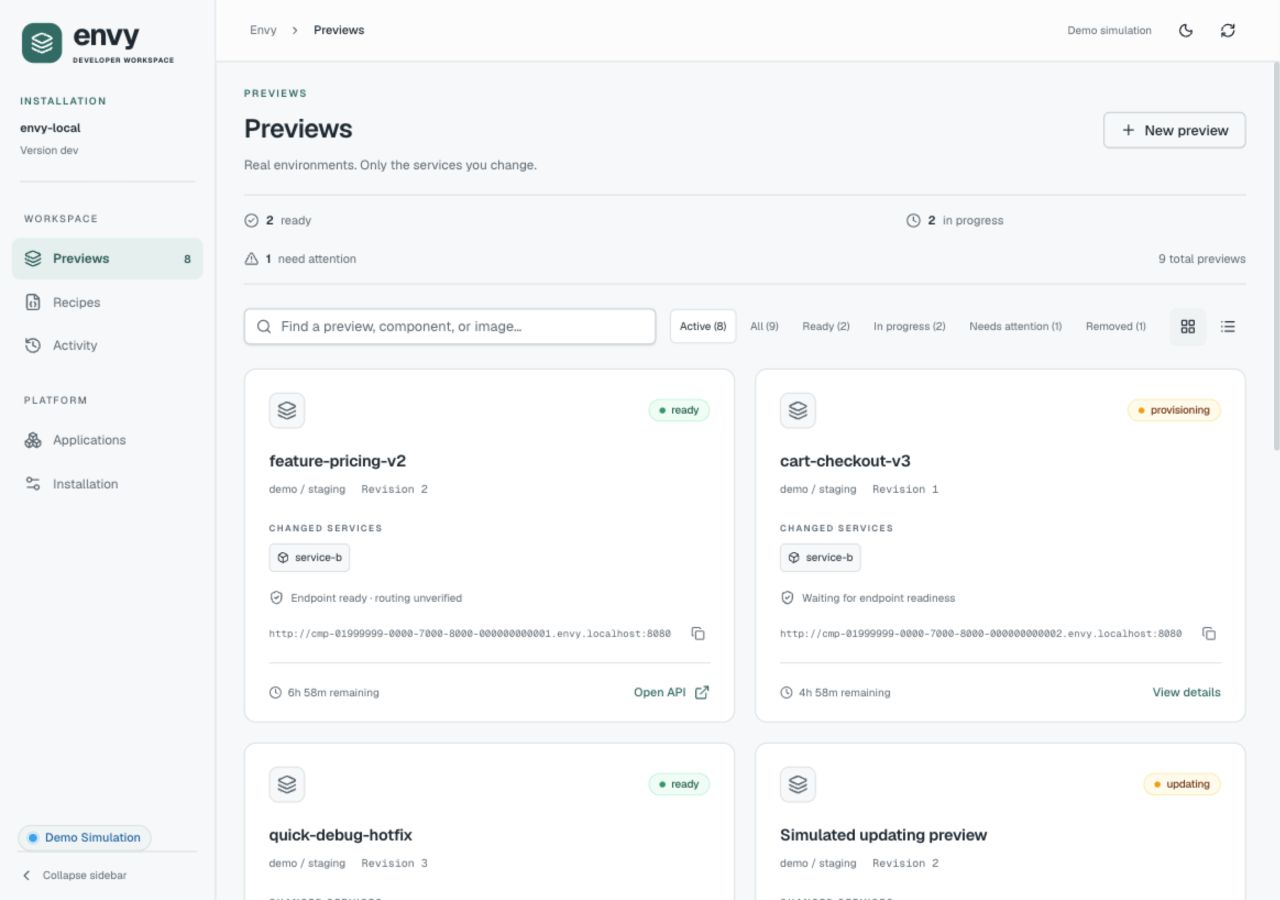Image resolution: width=1280 pixels, height=900 pixels.
Task: Open the cart-checkout-v3 preview title
Action: click(845, 461)
